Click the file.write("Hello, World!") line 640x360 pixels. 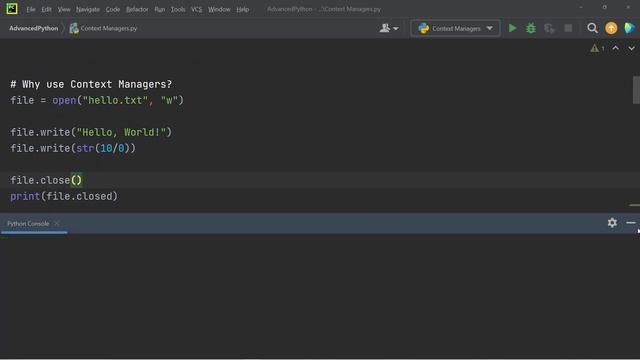91,132
